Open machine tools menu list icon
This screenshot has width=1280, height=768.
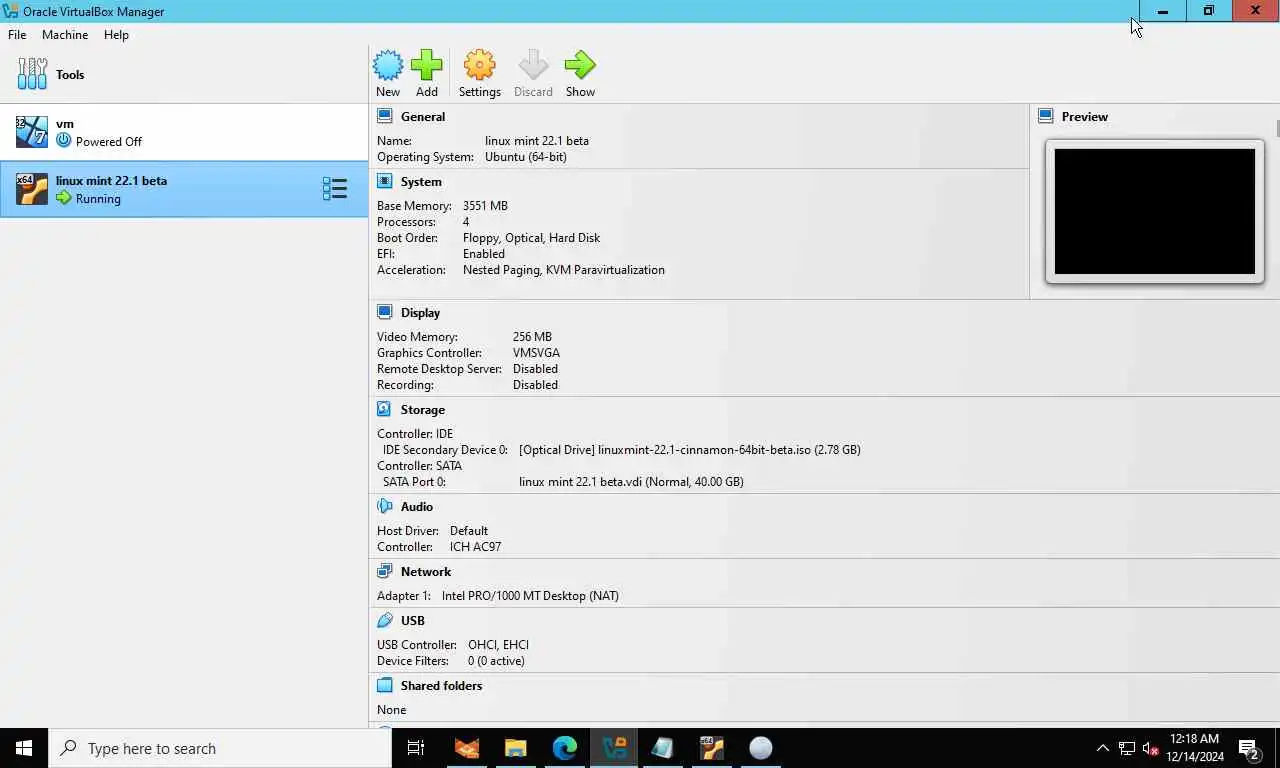[334, 189]
